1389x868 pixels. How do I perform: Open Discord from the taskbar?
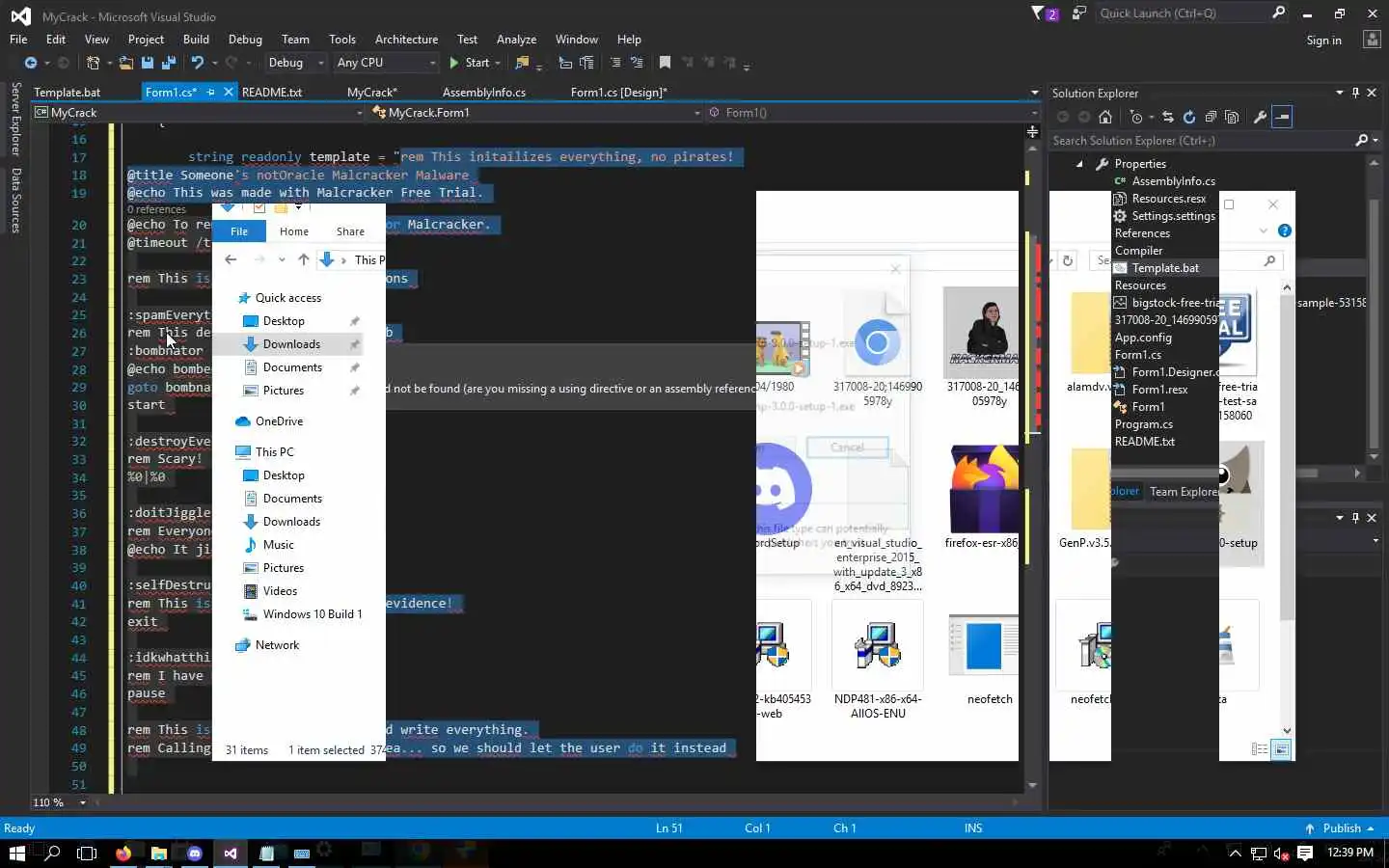click(195, 853)
